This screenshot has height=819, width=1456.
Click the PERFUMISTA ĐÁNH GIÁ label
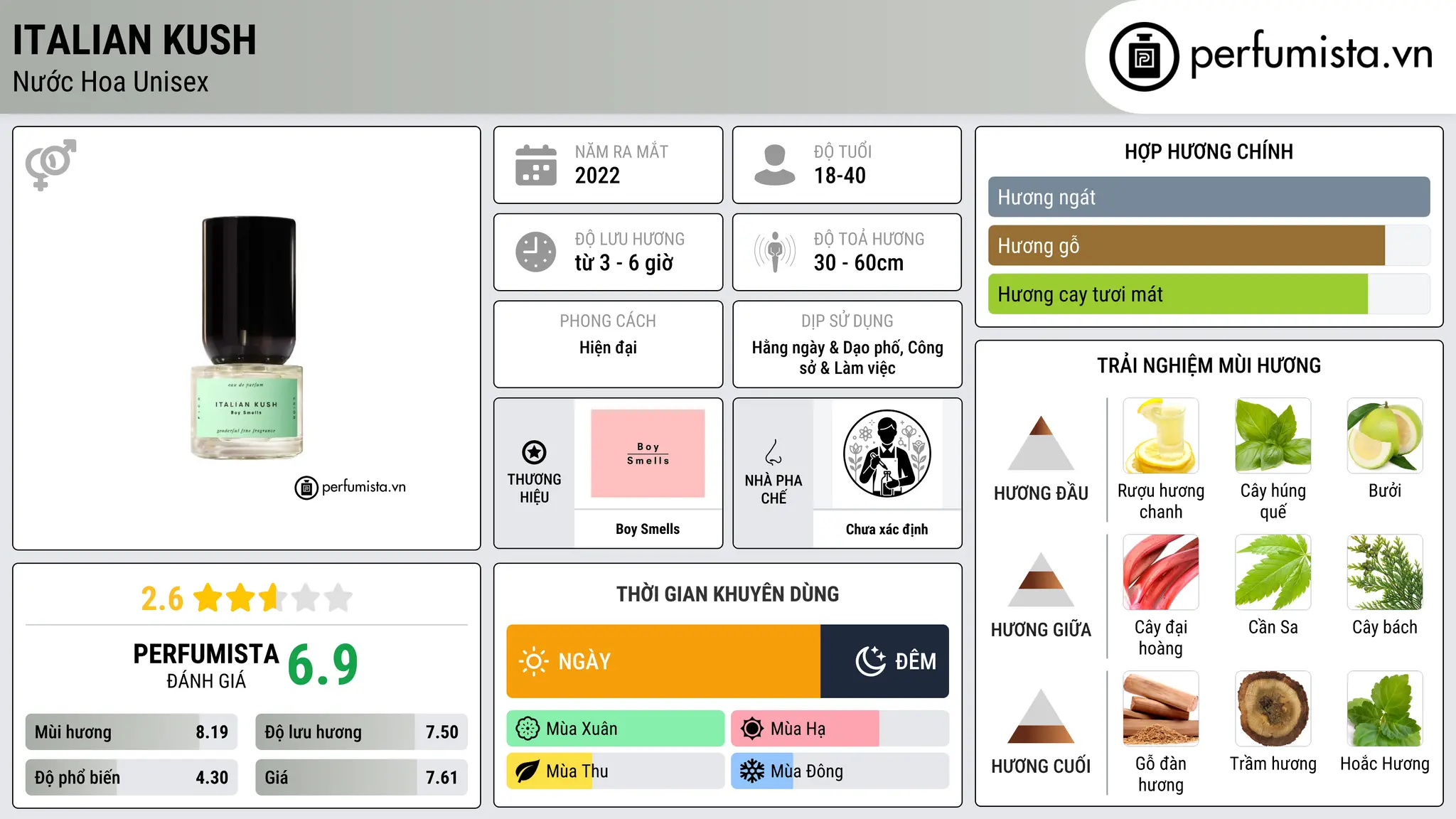(206, 665)
